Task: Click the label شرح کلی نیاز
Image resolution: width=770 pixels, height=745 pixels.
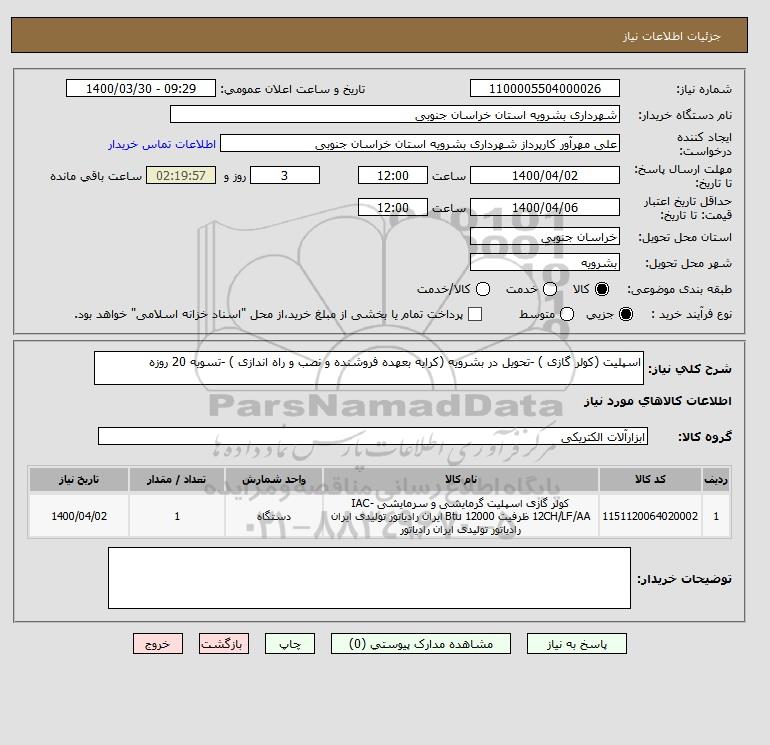Action: pyautogui.click(x=690, y=369)
